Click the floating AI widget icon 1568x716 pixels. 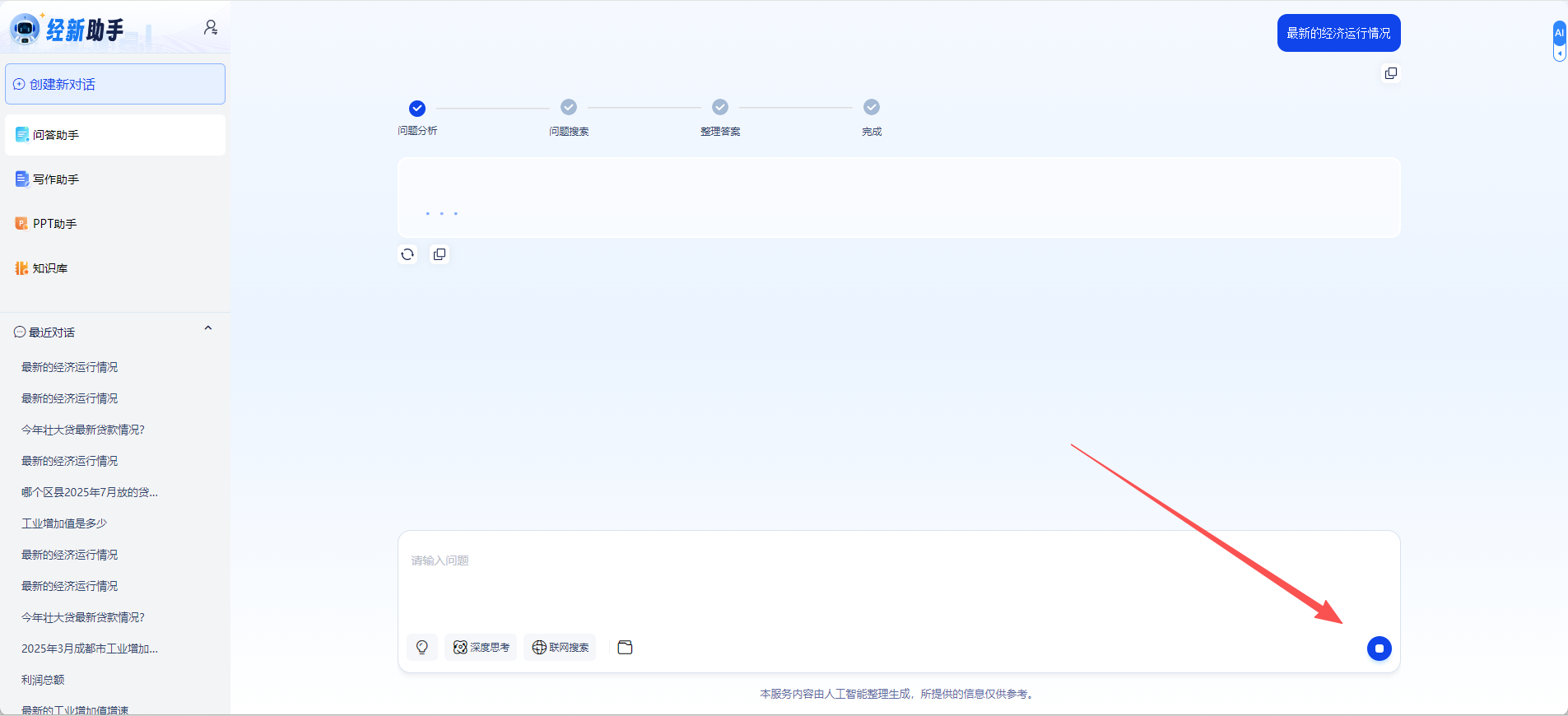tap(1559, 34)
